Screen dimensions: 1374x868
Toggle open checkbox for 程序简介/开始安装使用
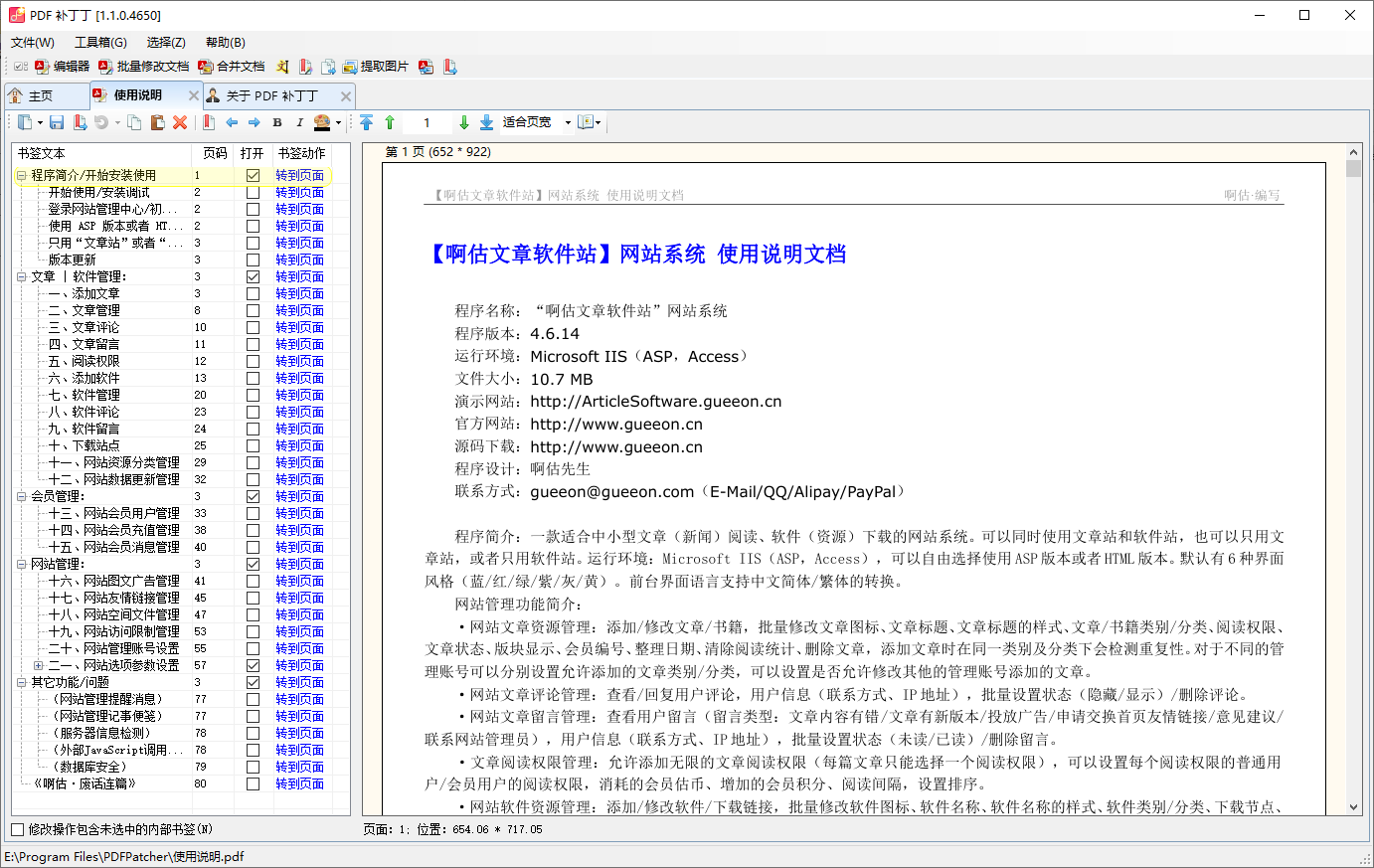253,176
